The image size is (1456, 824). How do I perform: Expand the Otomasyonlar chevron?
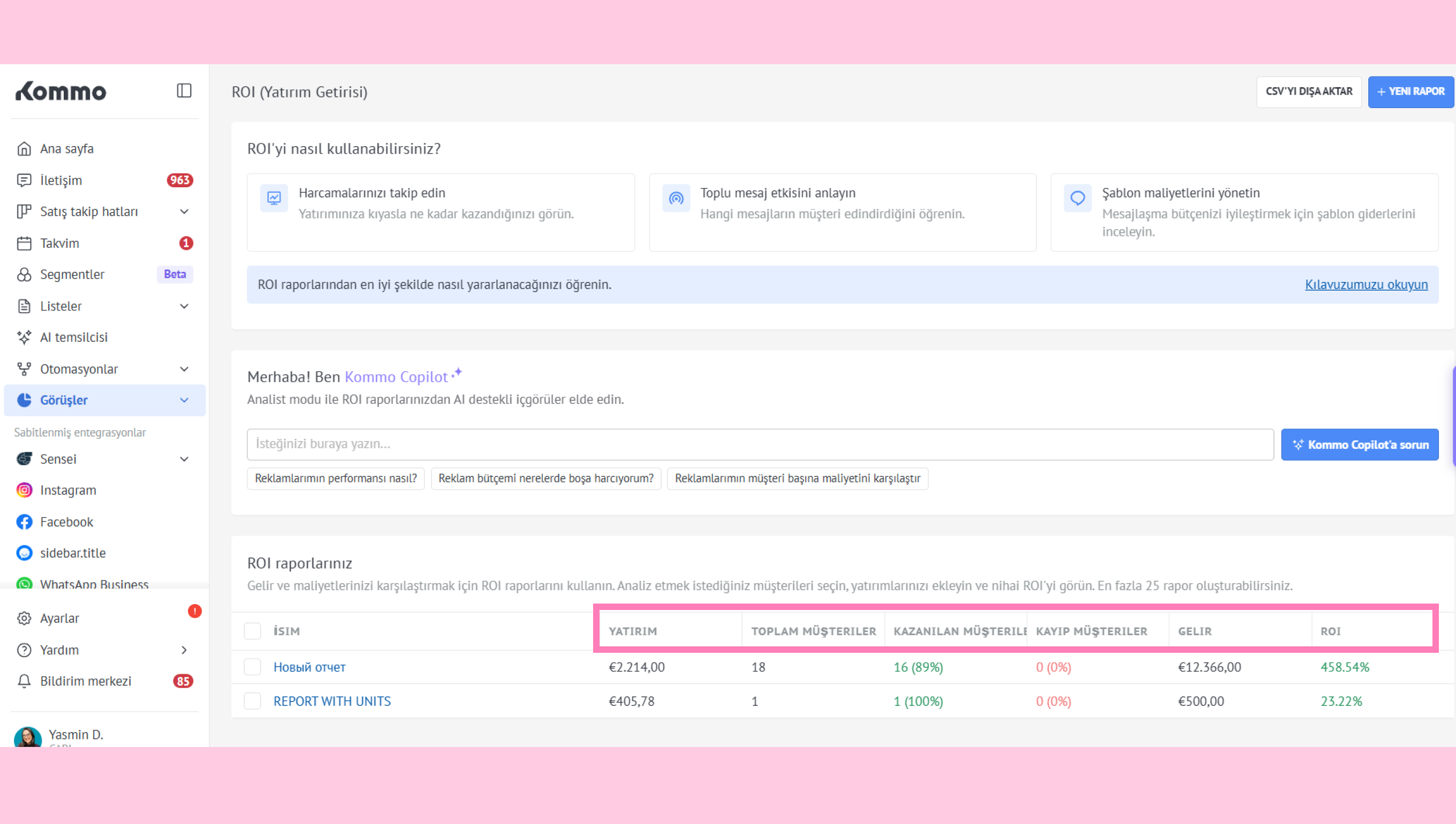[184, 369]
